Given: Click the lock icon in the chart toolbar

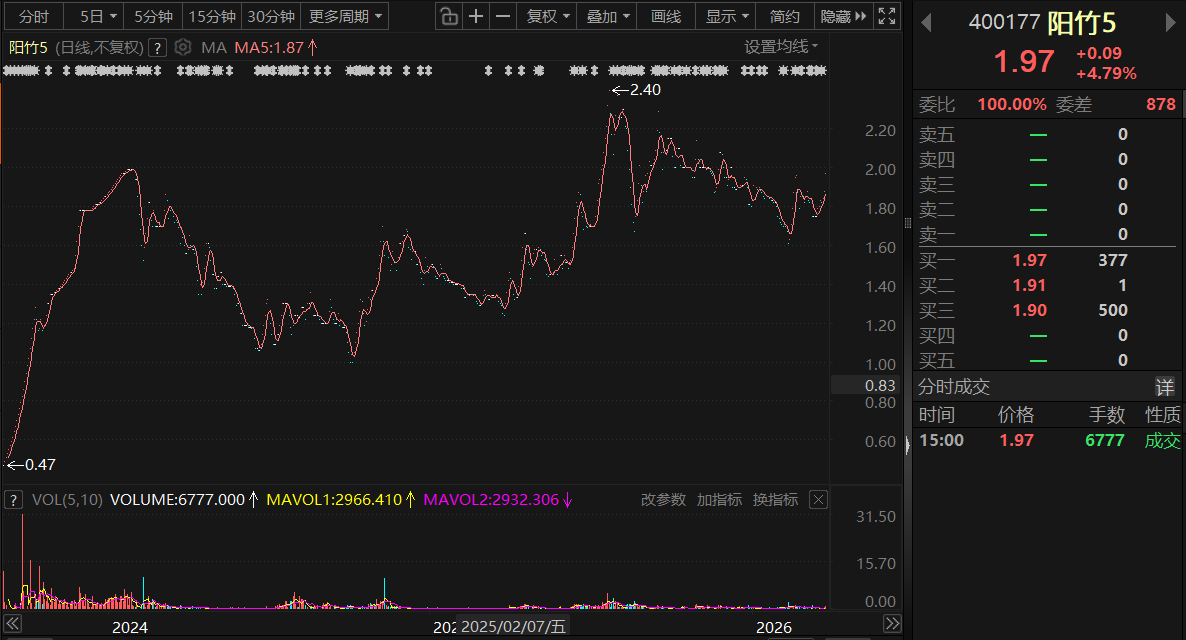Looking at the screenshot, I should pyautogui.click(x=449, y=16).
